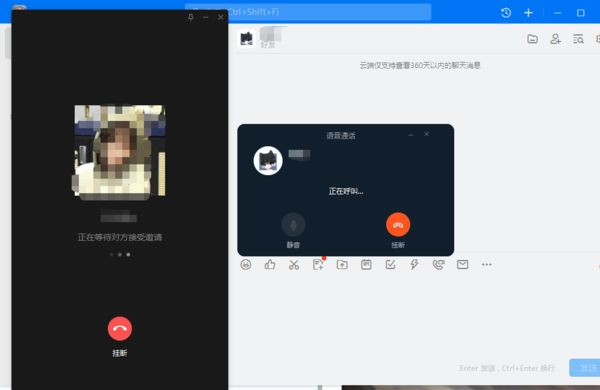Pin the black call window on top
The image size is (600, 390).
pyautogui.click(x=191, y=17)
